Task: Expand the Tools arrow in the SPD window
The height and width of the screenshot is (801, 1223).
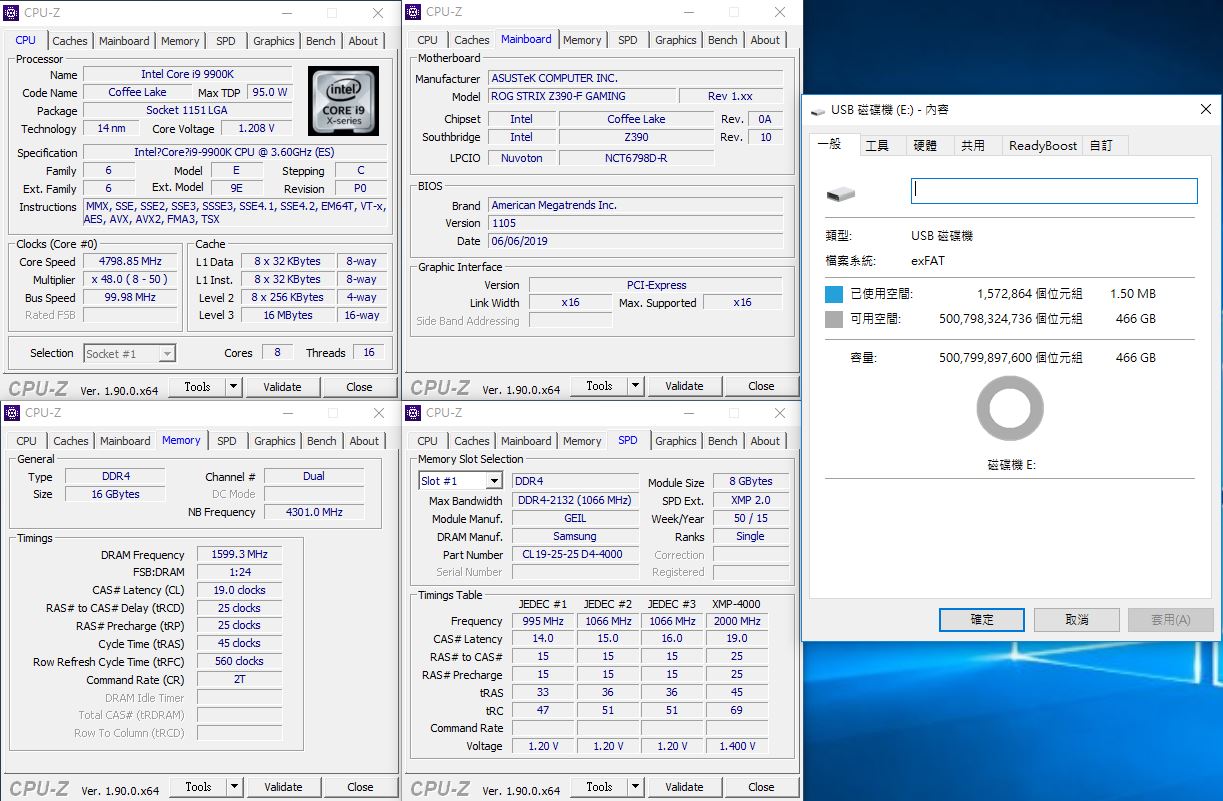Action: [634, 787]
